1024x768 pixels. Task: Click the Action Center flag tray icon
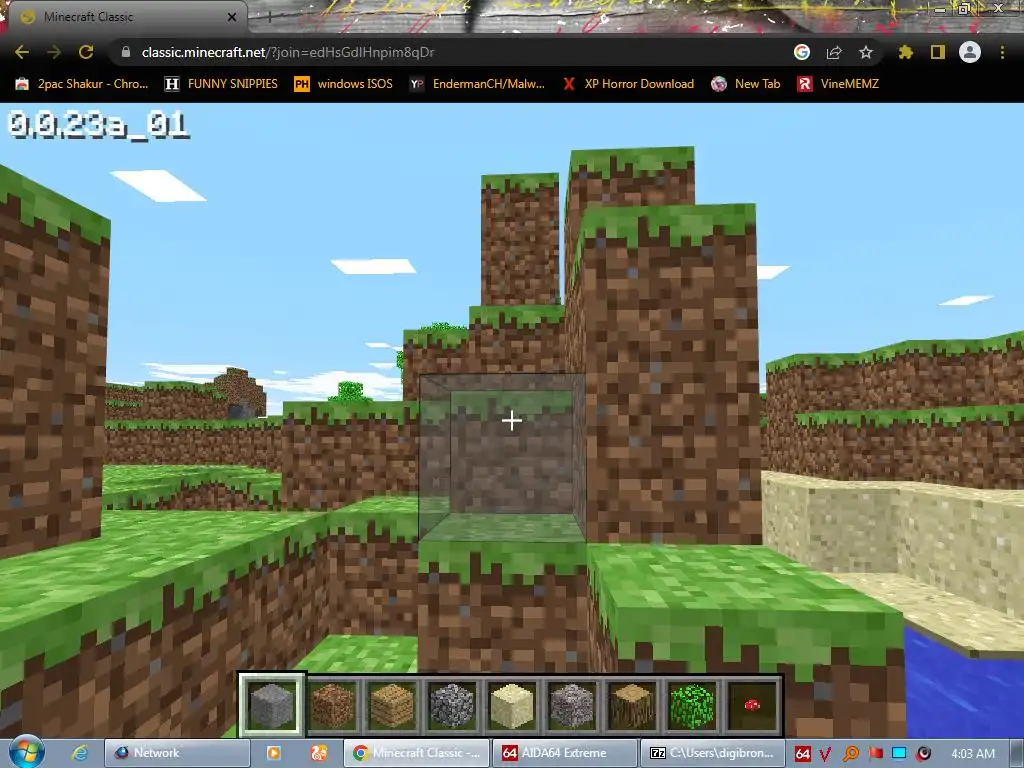(x=875, y=754)
